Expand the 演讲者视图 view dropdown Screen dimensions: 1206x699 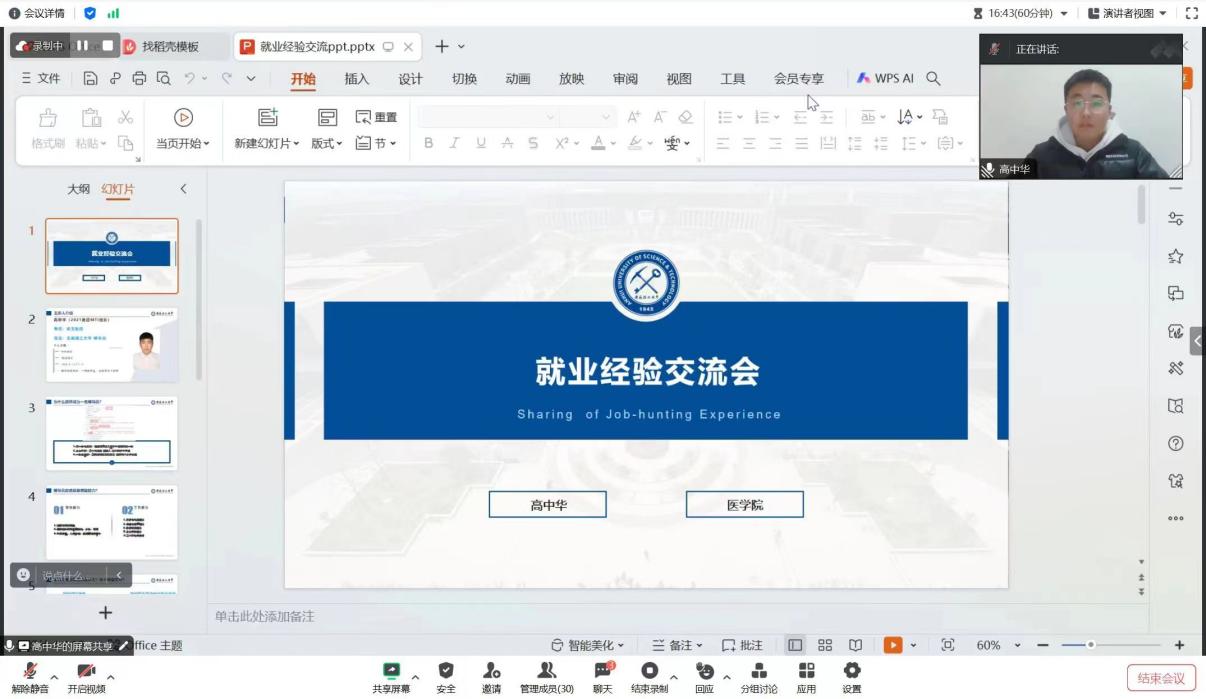click(1127, 13)
